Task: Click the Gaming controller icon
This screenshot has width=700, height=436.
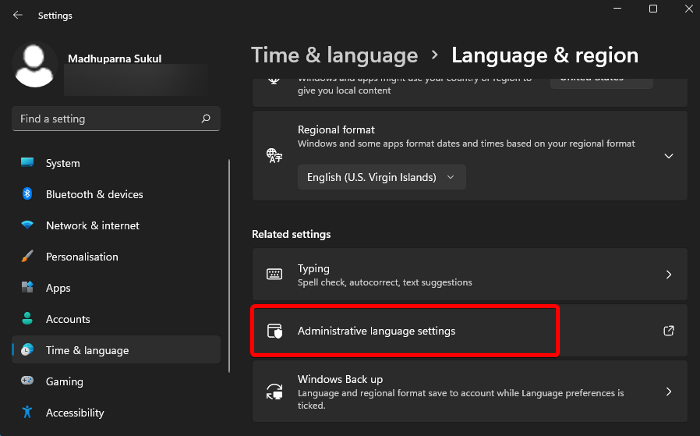Action: coord(27,382)
